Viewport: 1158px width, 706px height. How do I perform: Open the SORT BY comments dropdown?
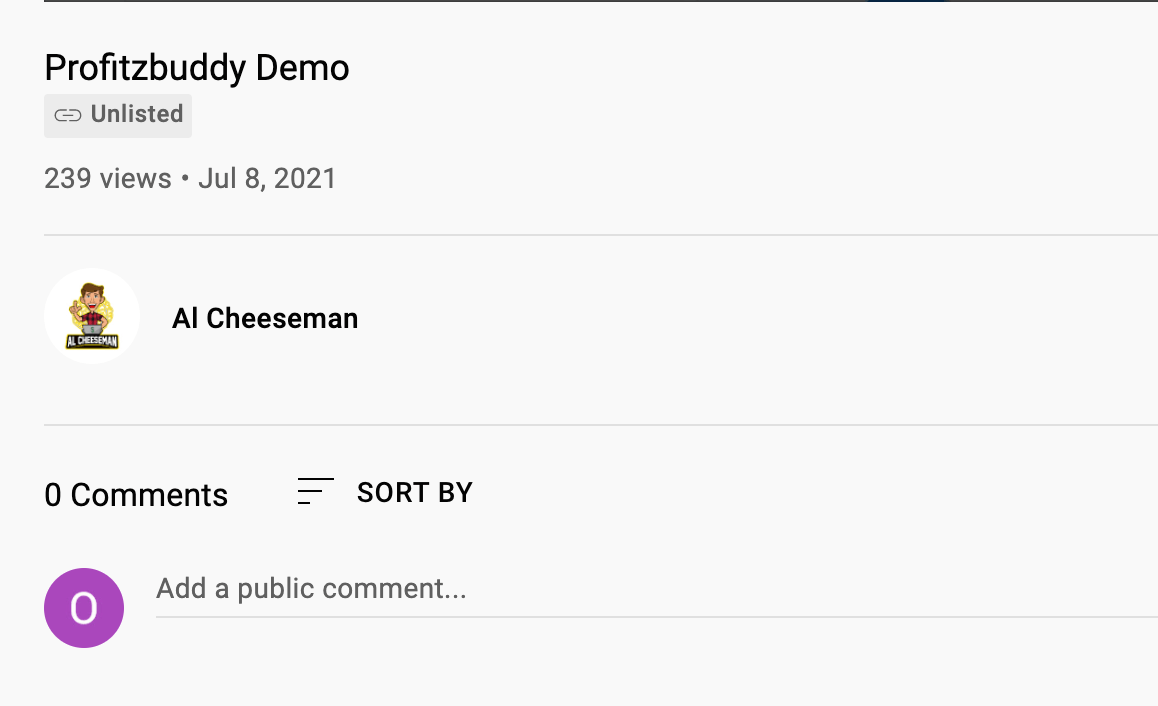coord(385,493)
